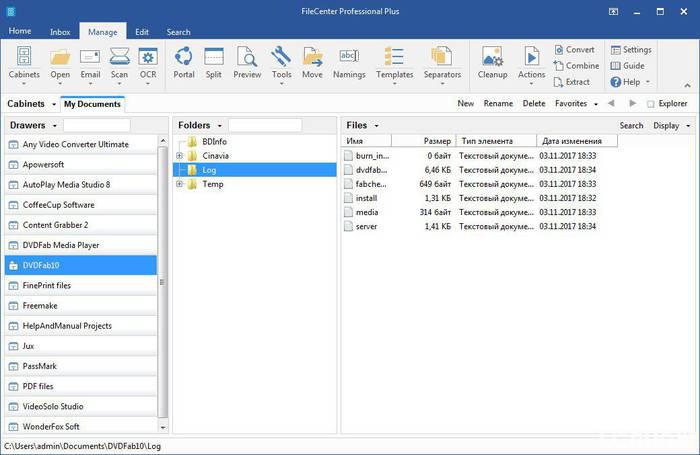Click the New button

[465, 104]
